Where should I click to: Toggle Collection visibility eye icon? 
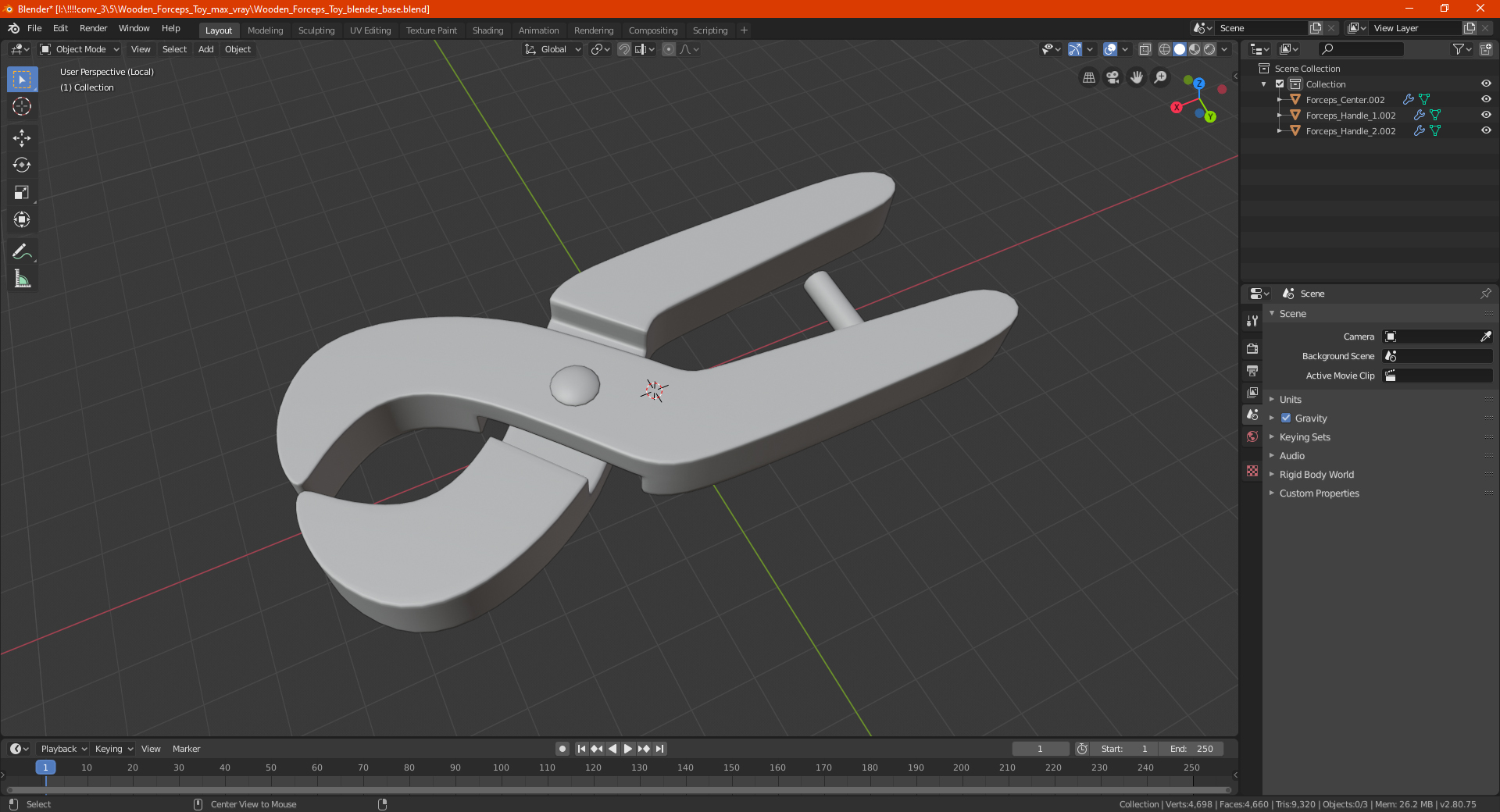click(x=1486, y=84)
